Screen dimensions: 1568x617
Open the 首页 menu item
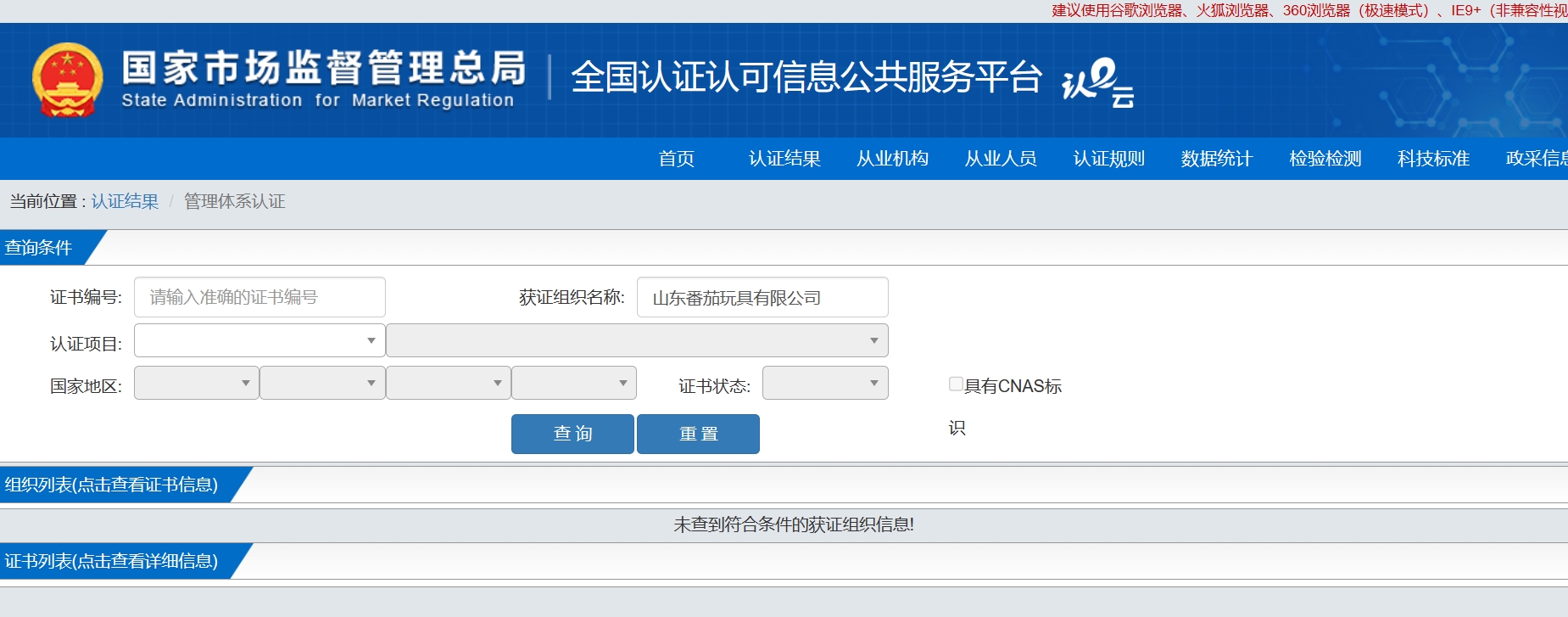(x=676, y=159)
